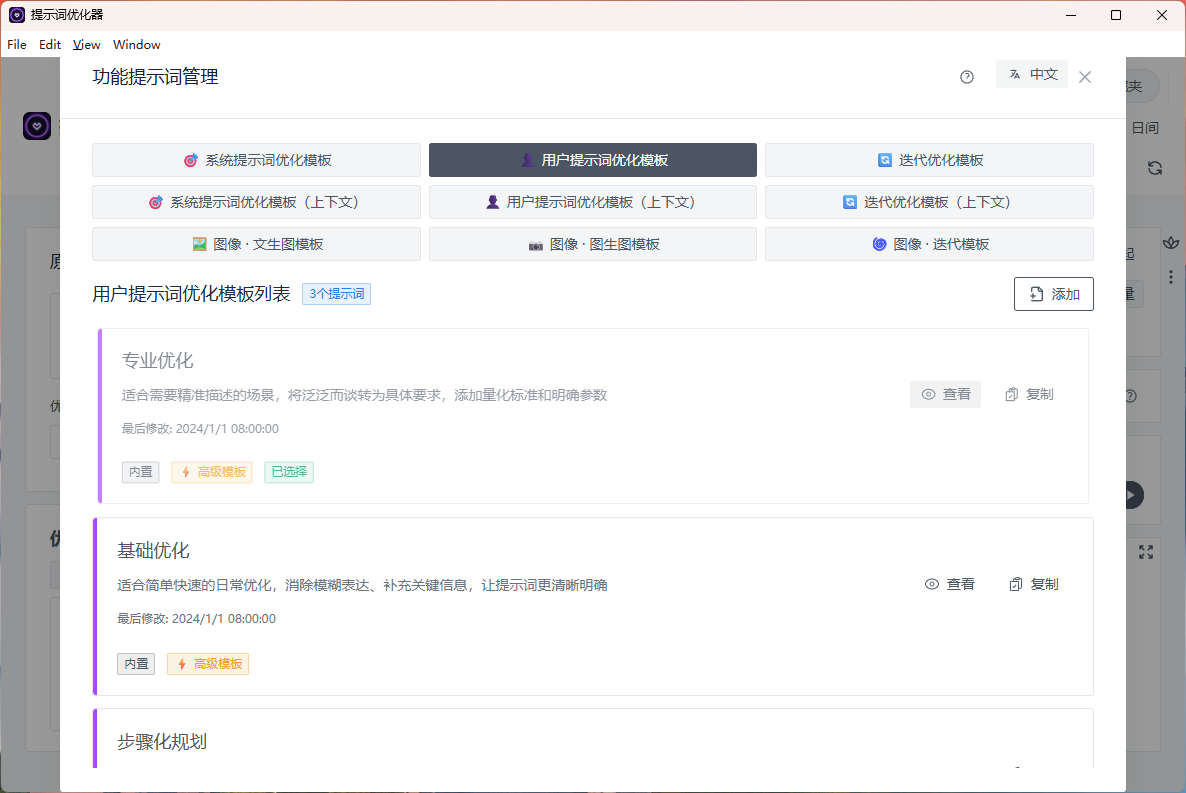Click the fullscreen expand icon in background
1186x793 pixels.
click(x=1146, y=552)
